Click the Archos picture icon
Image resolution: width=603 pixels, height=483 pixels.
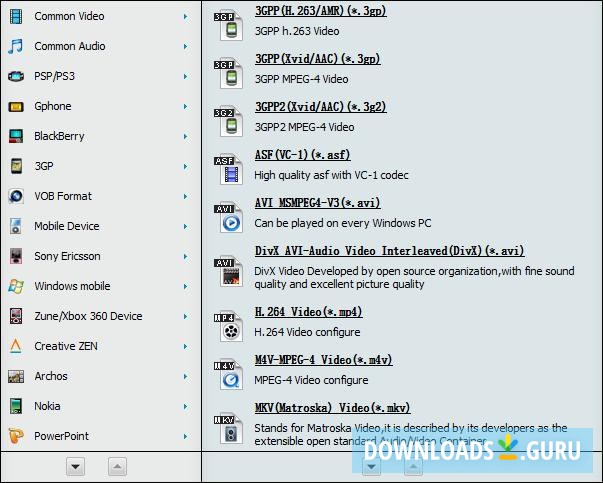pyautogui.click(x=16, y=376)
